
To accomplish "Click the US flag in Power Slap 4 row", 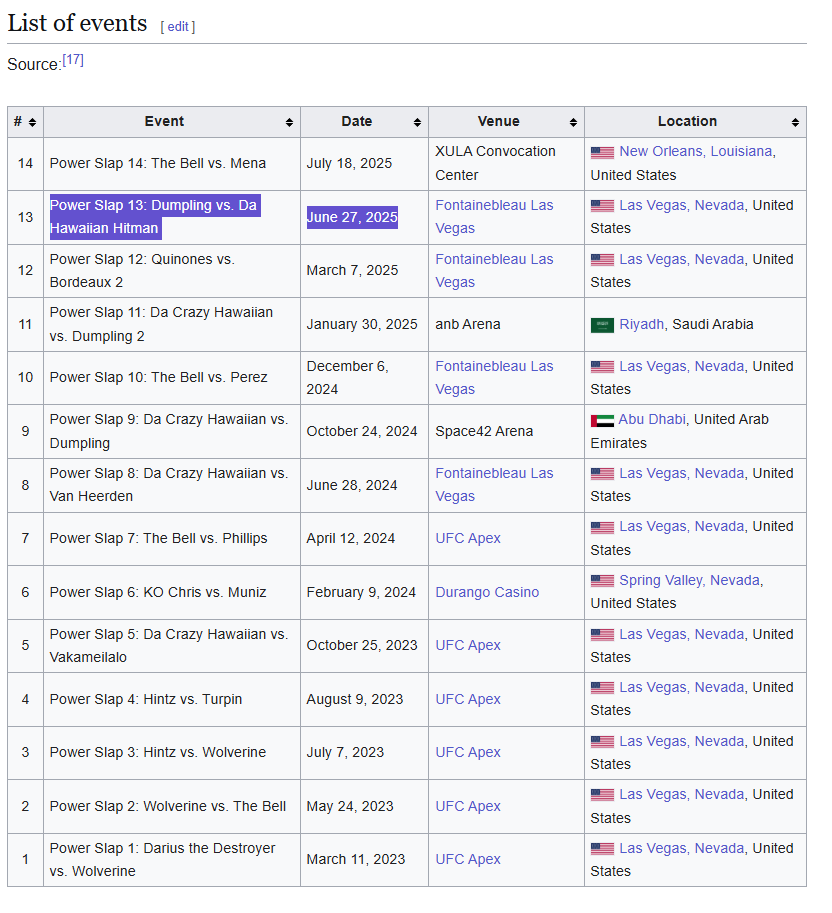I will pos(602,688).
